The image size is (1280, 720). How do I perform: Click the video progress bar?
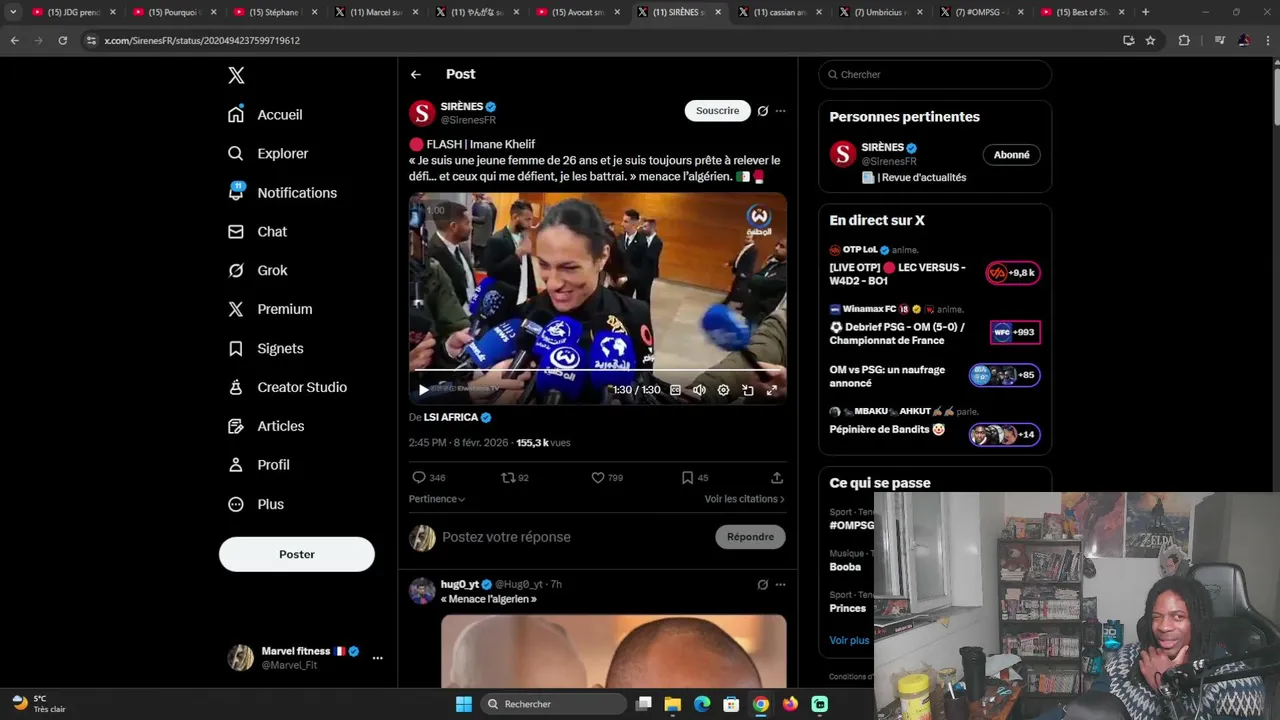(597, 371)
